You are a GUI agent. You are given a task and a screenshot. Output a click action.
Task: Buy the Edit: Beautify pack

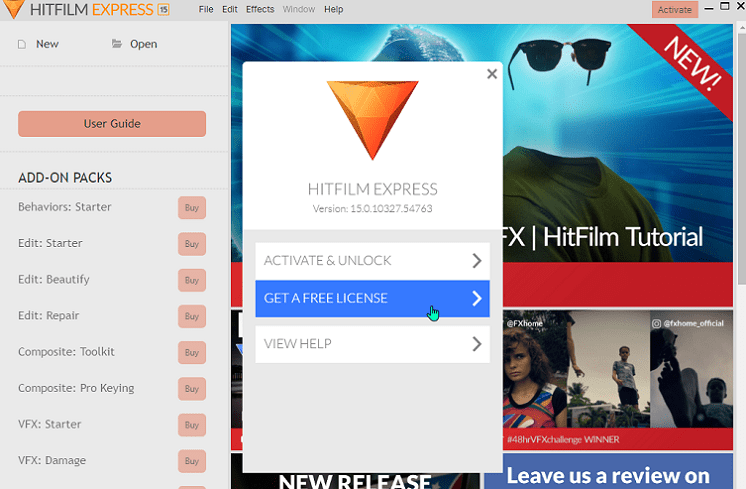(192, 280)
